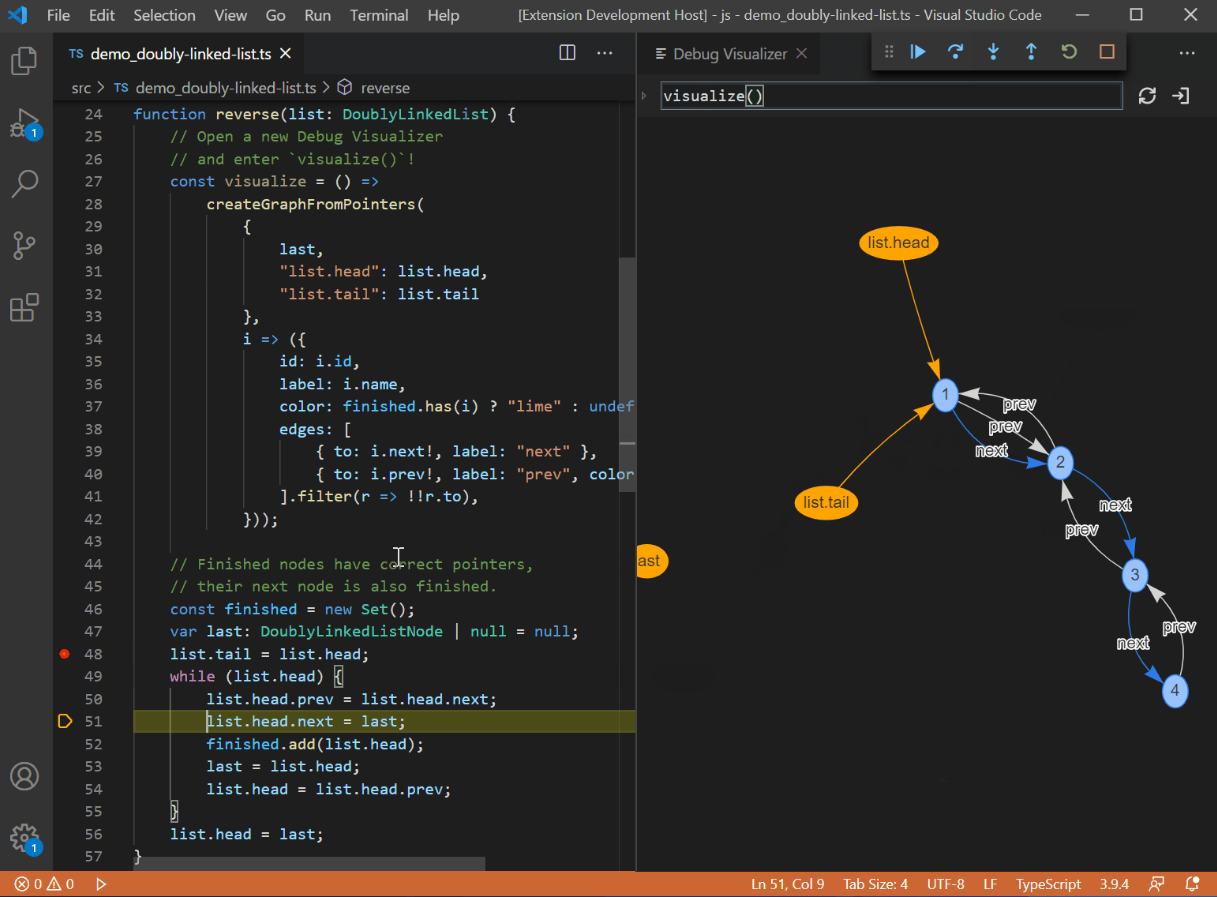This screenshot has height=897, width=1217.
Task: Click the debug Continue button
Action: pos(918,52)
